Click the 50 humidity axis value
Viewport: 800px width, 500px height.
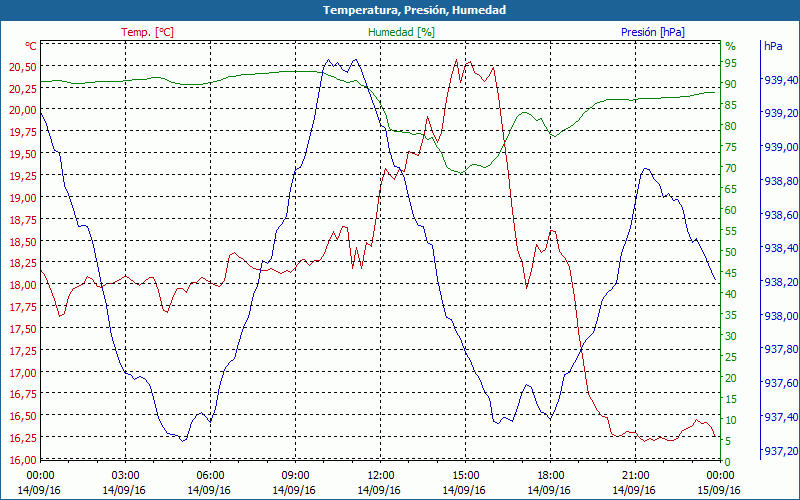click(x=731, y=252)
